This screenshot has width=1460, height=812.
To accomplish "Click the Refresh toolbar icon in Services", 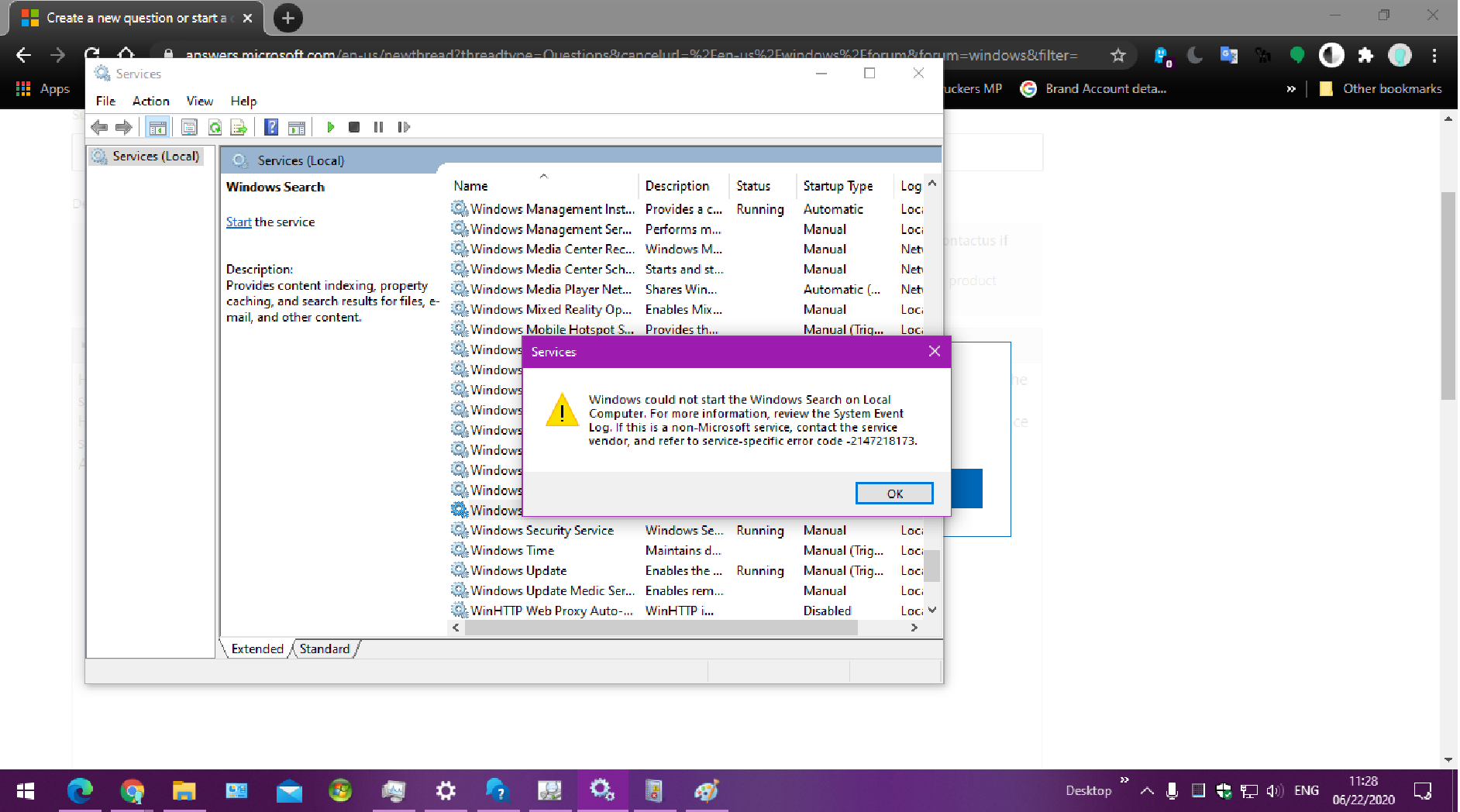I will [215, 127].
